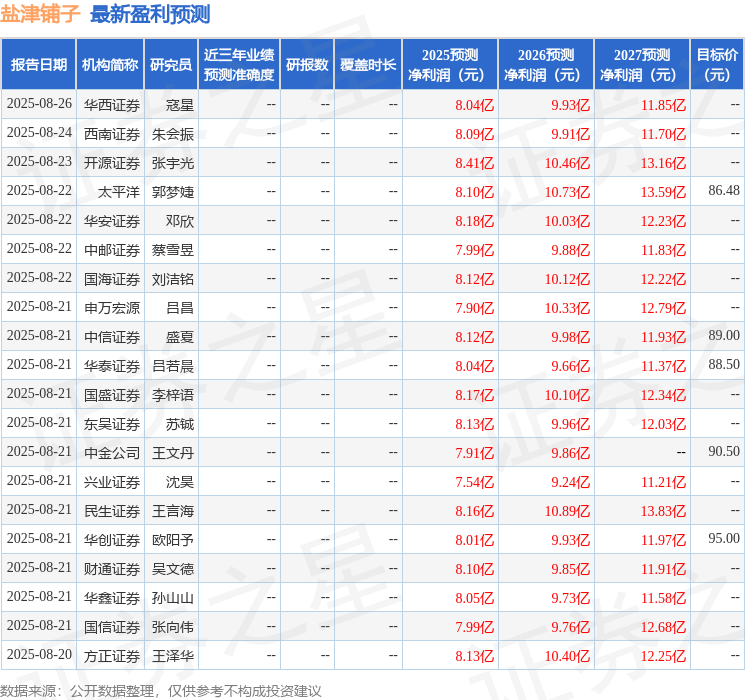Select the 研报数 column header
Viewport: 745px width, 700px height.
(307, 64)
